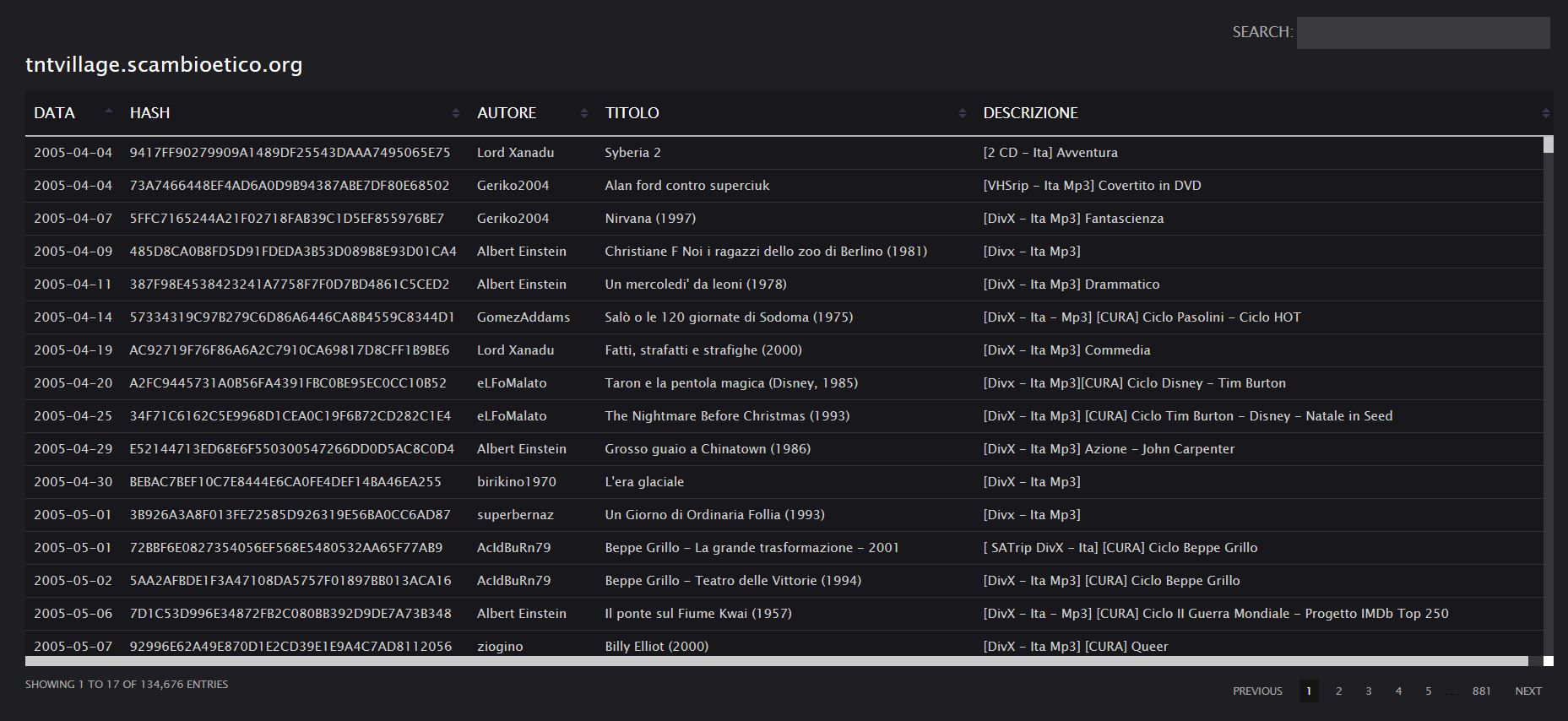Open page 2 of results
The width and height of the screenshot is (1568, 721).
click(x=1338, y=691)
